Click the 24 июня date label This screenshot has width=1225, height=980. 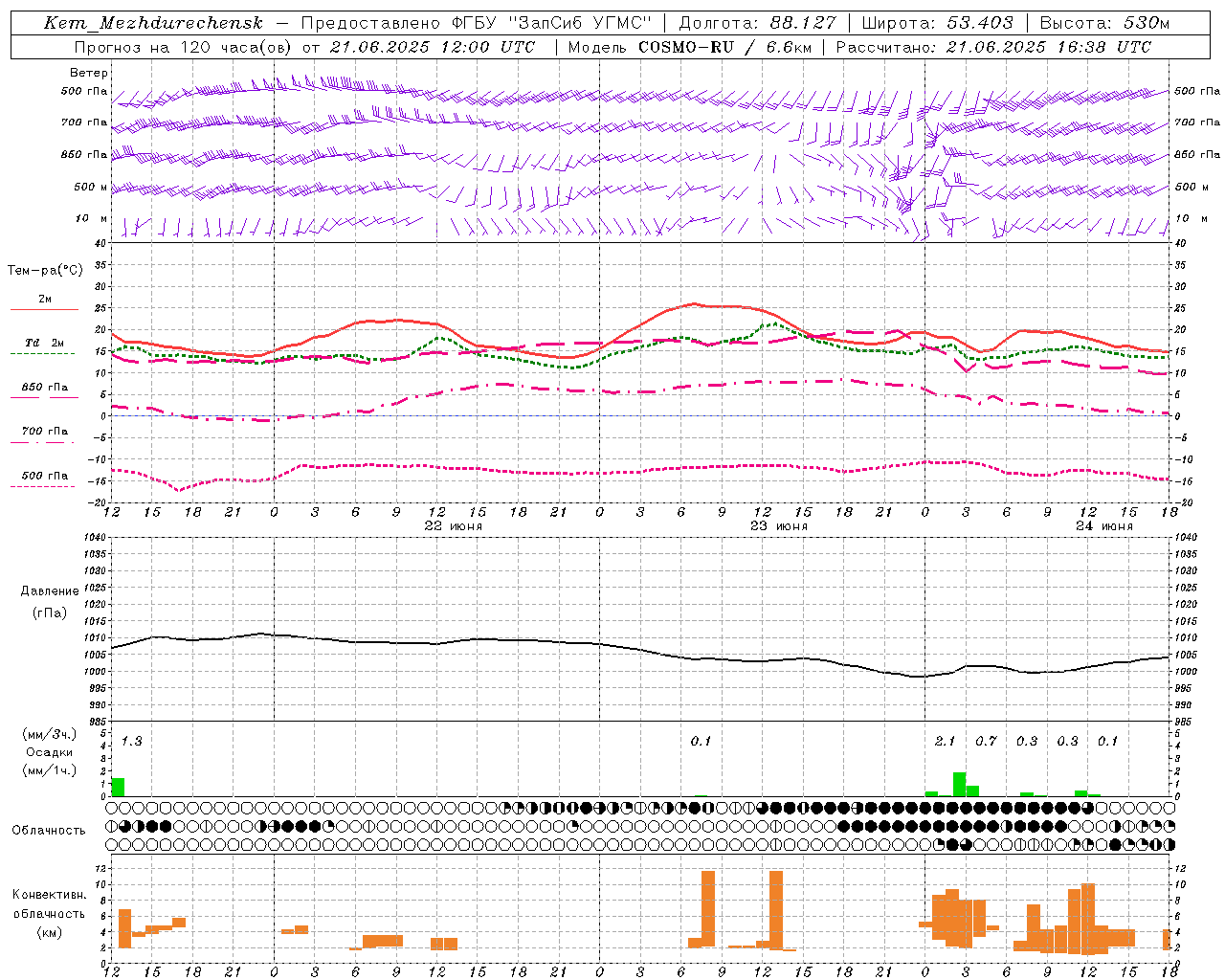(1103, 526)
